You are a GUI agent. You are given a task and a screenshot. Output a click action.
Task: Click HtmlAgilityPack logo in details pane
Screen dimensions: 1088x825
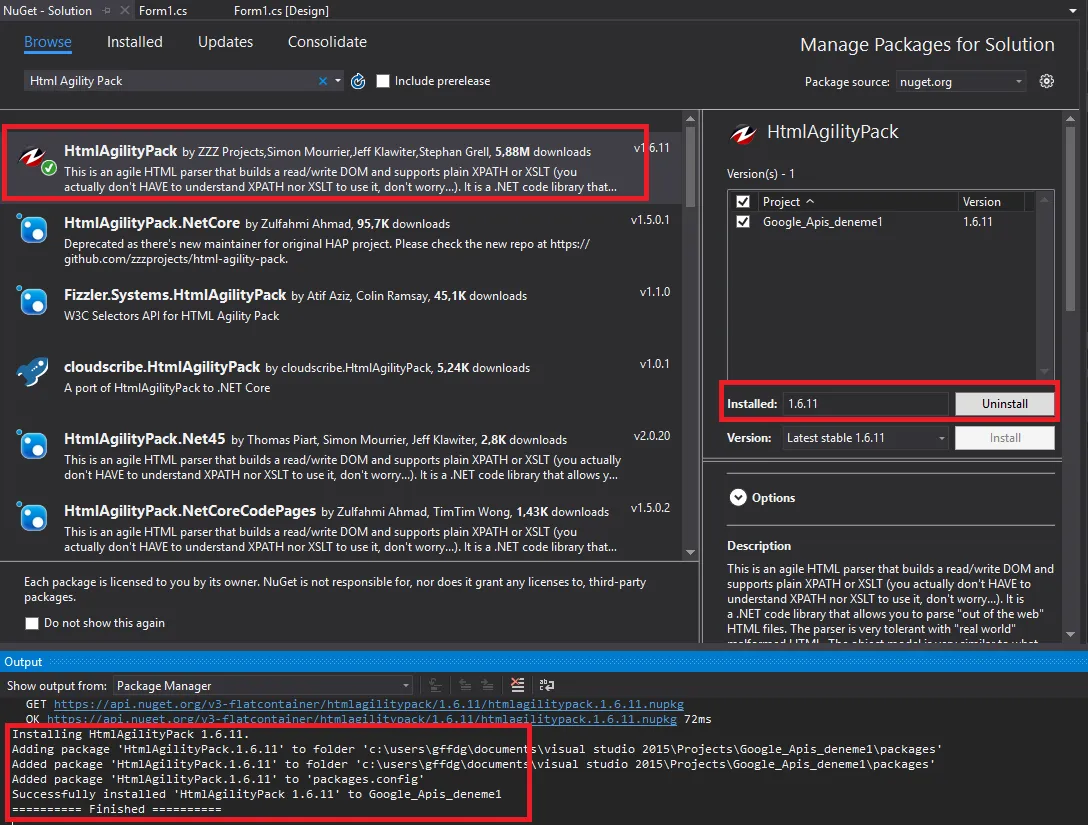(x=743, y=133)
